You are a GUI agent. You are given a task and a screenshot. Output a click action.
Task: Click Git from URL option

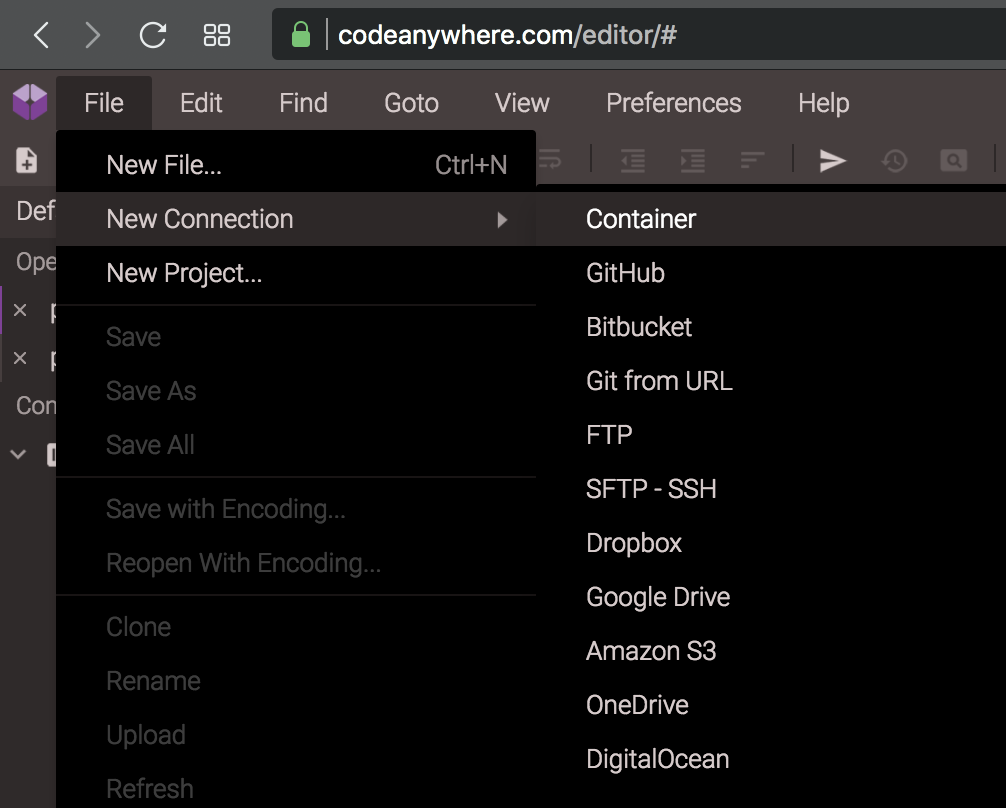click(771, 381)
